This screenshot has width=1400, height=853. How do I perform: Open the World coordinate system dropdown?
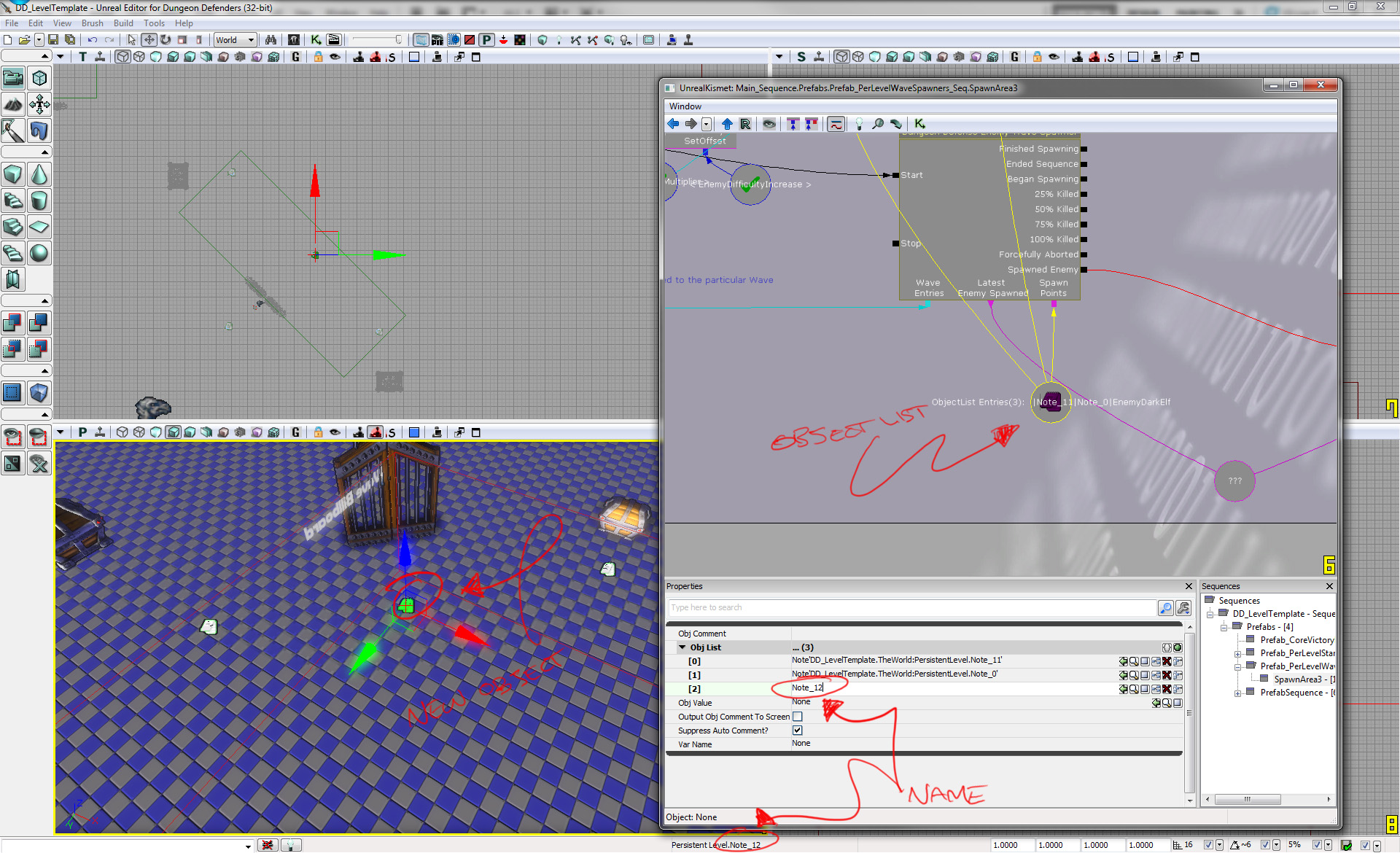[x=235, y=40]
